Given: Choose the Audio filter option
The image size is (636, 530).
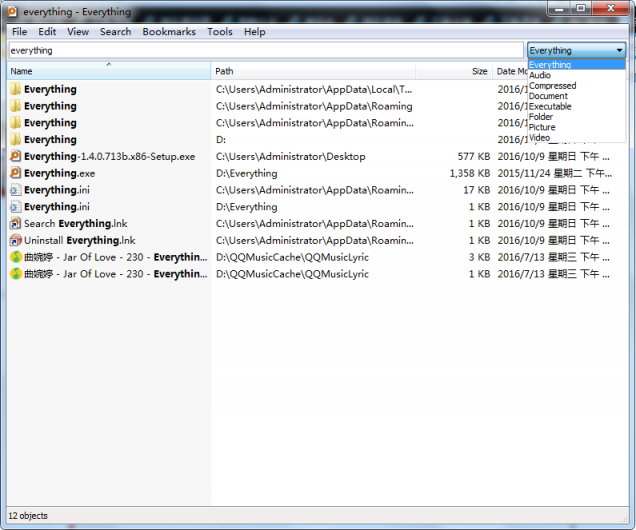Looking at the screenshot, I should 576,75.
